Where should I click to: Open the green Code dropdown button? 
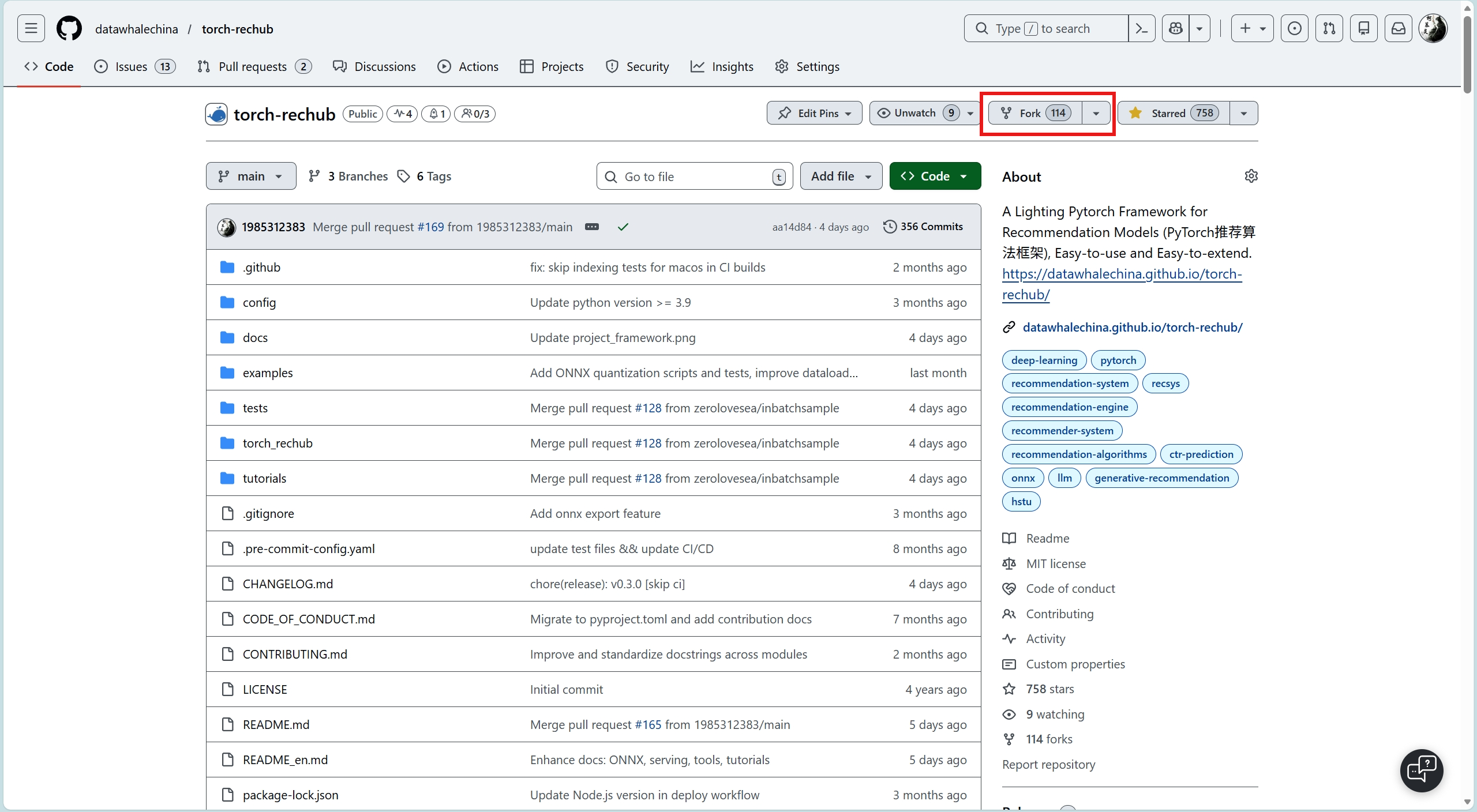935,176
